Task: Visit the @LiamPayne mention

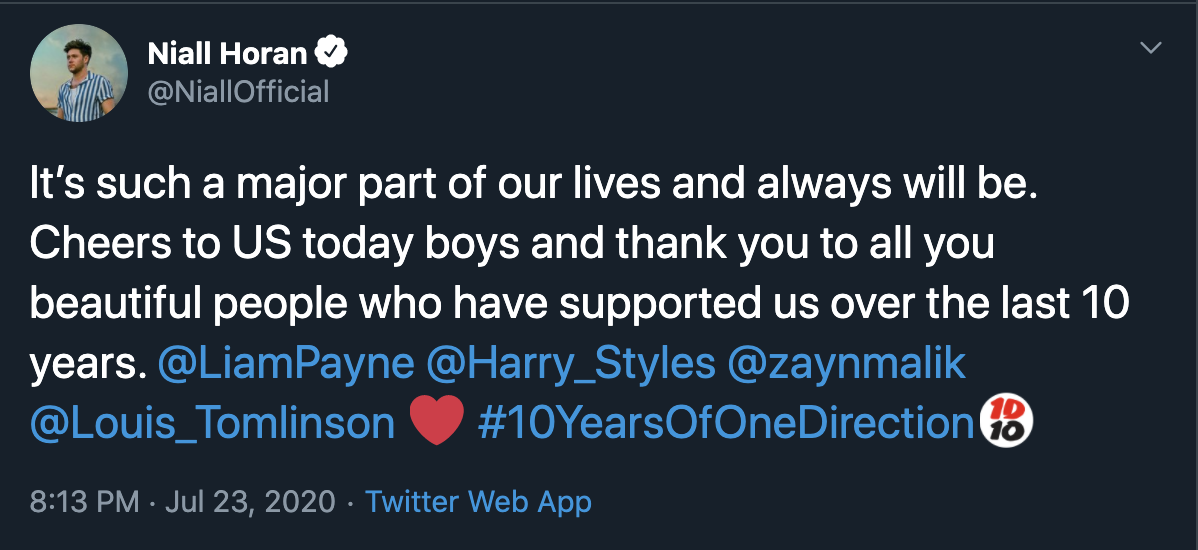Action: [286, 364]
